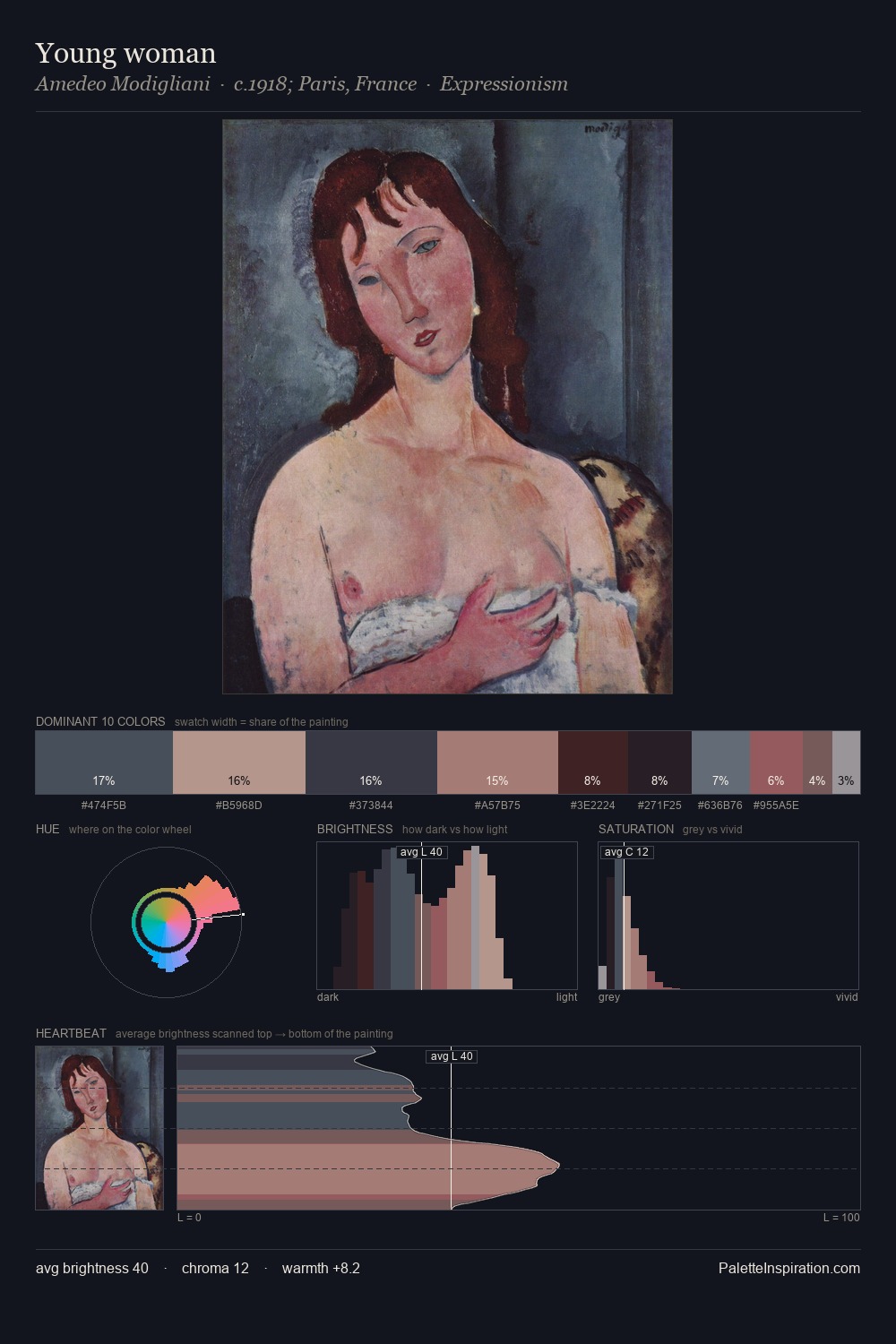Click the artist name 'Amedeo Modigliani'
896x1344 pixels.
[123, 84]
